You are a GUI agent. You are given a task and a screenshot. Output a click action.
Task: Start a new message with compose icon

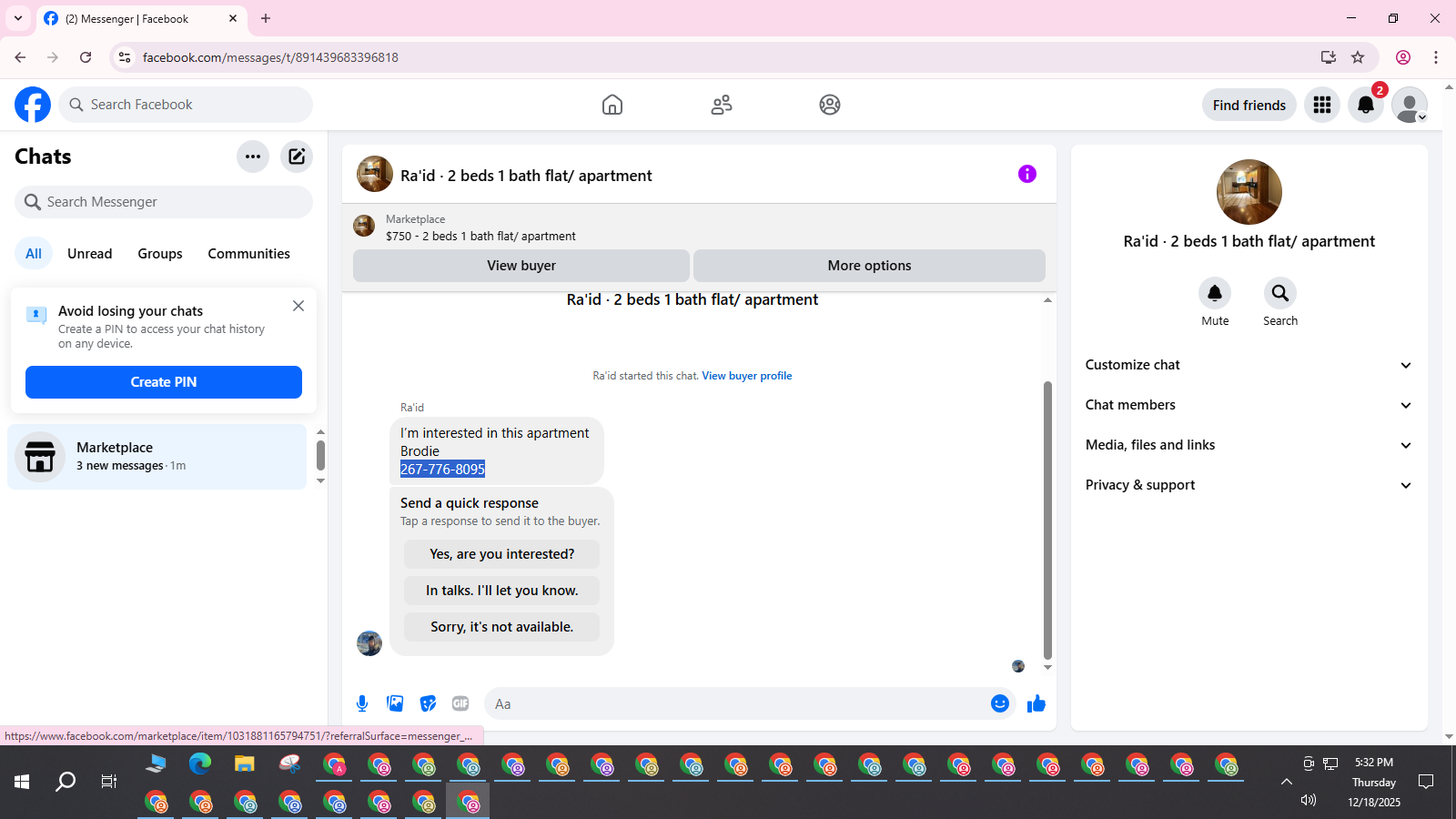pos(297,157)
